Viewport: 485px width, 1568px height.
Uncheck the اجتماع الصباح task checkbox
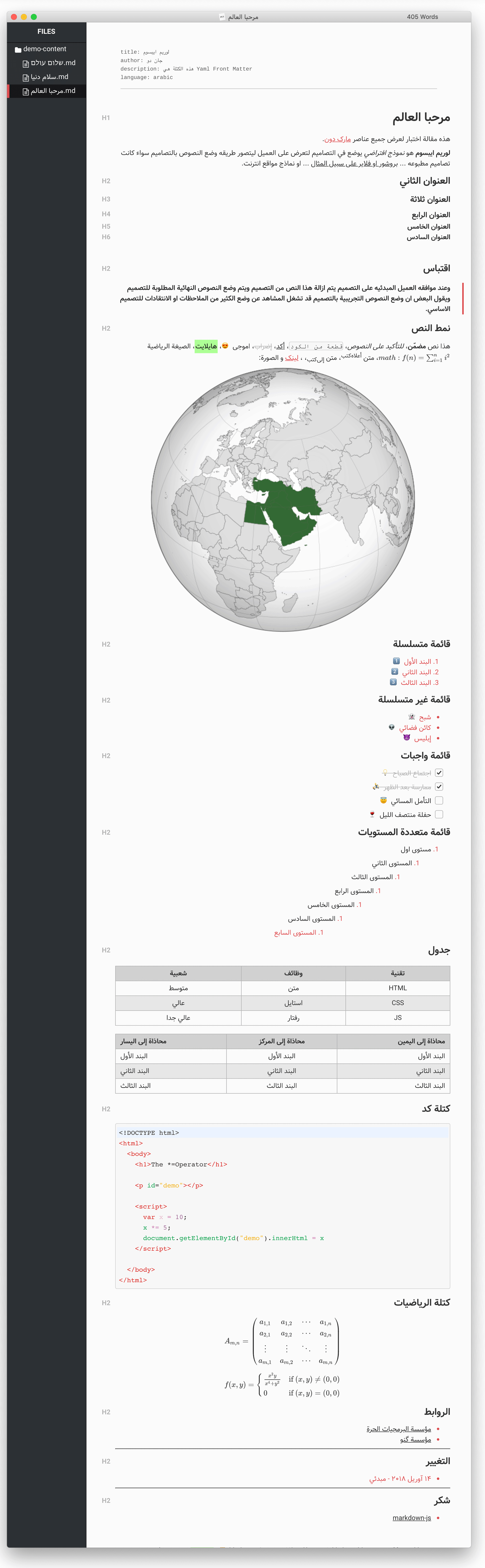point(439,772)
